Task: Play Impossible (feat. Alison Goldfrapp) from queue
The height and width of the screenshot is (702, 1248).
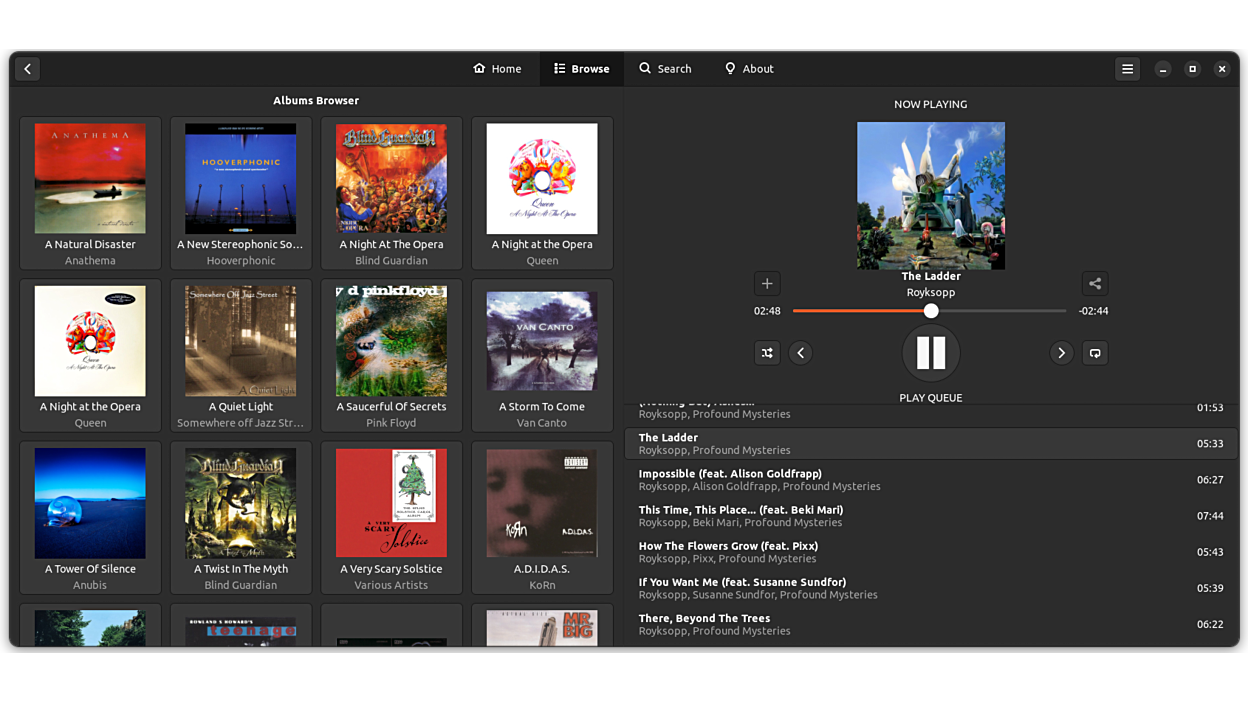Action: (x=931, y=480)
